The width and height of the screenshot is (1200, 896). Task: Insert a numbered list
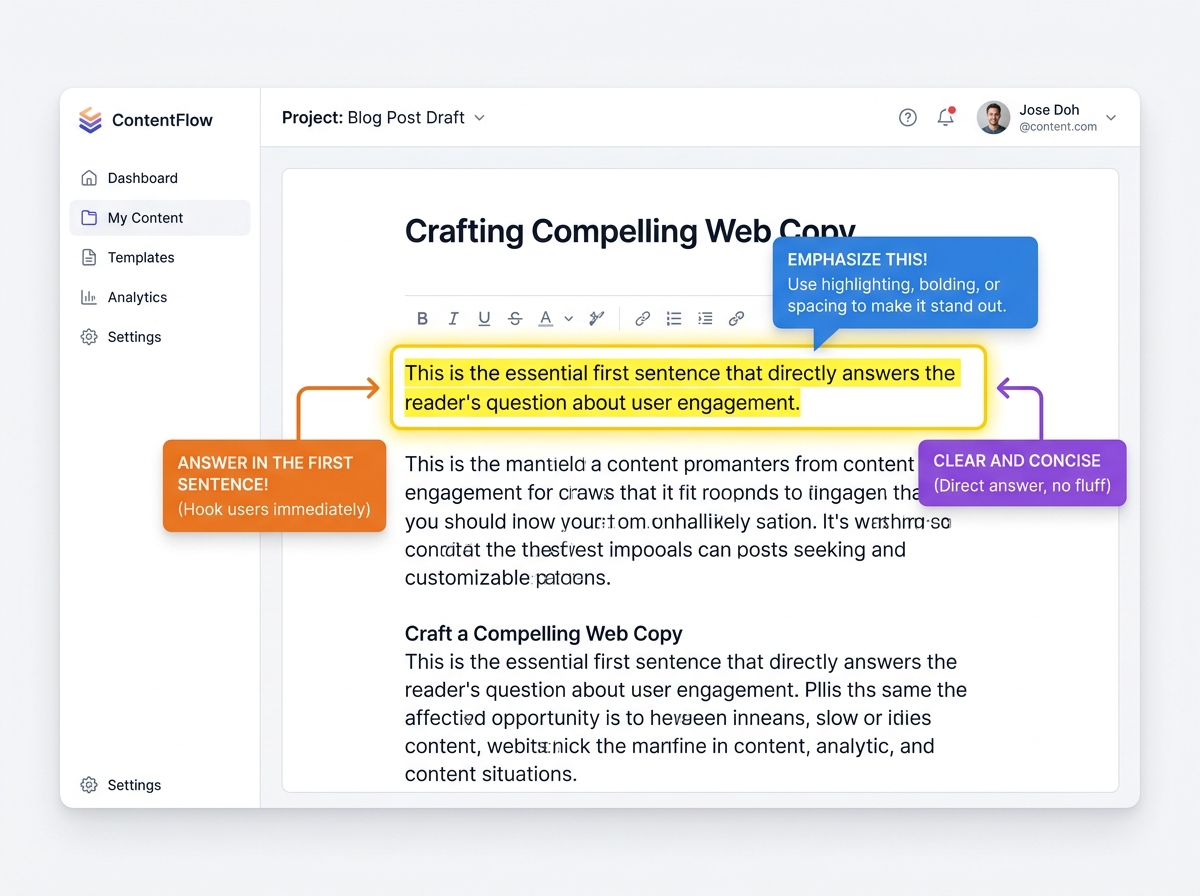705,318
